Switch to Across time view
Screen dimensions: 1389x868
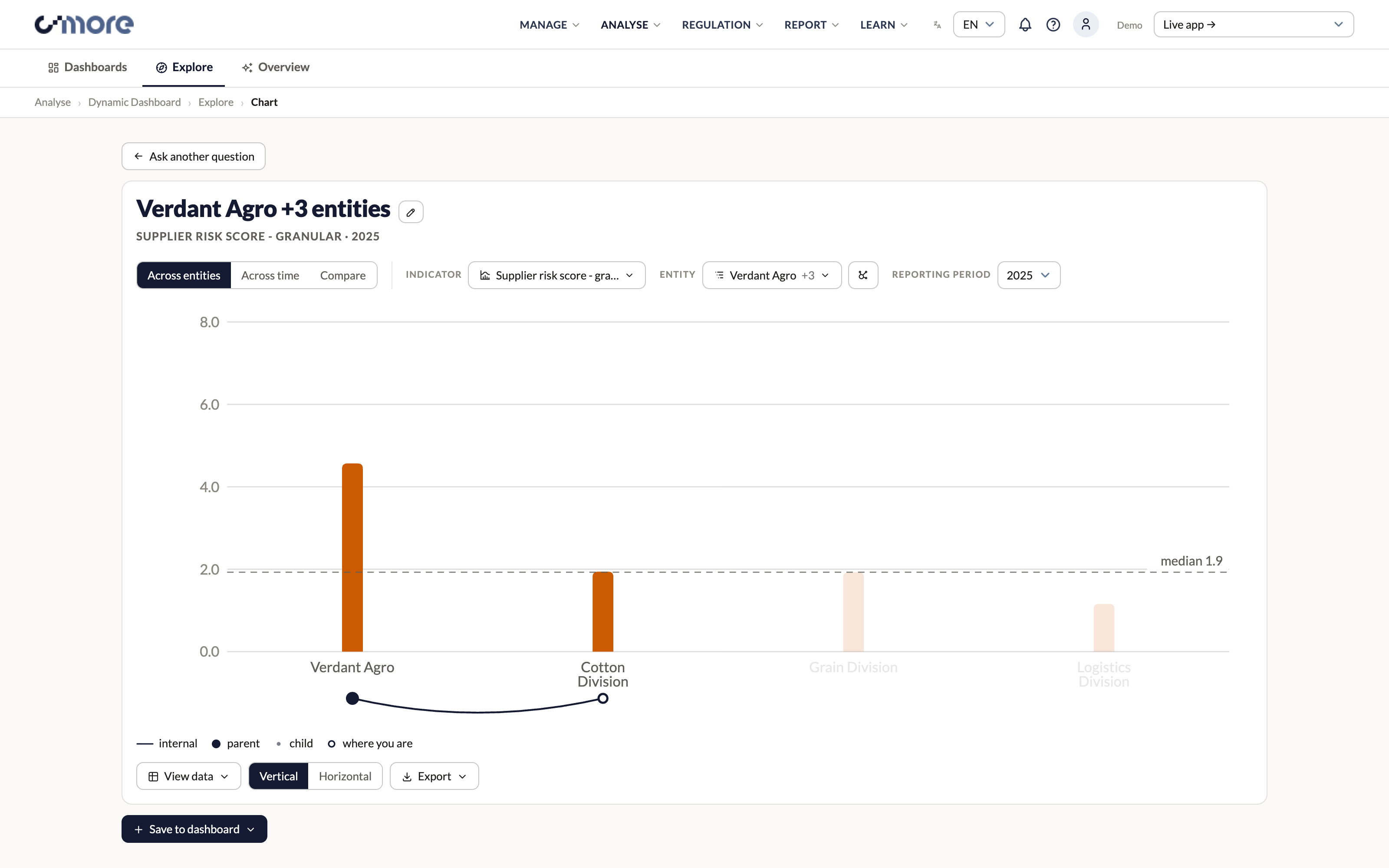coord(270,275)
